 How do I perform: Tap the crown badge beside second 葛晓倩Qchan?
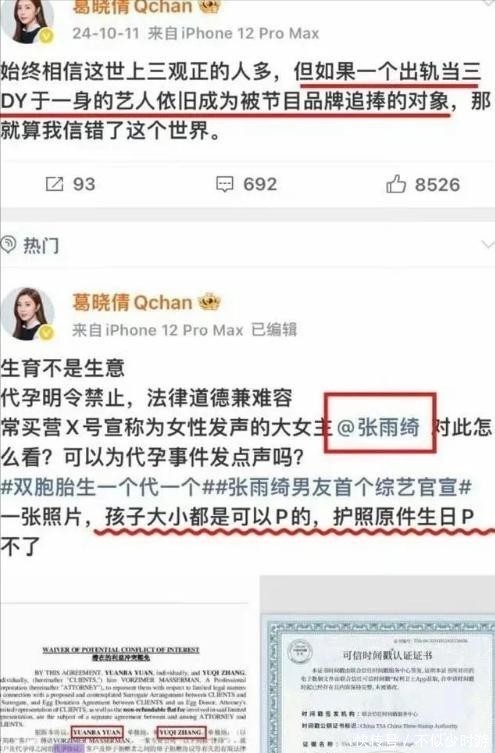click(x=209, y=302)
